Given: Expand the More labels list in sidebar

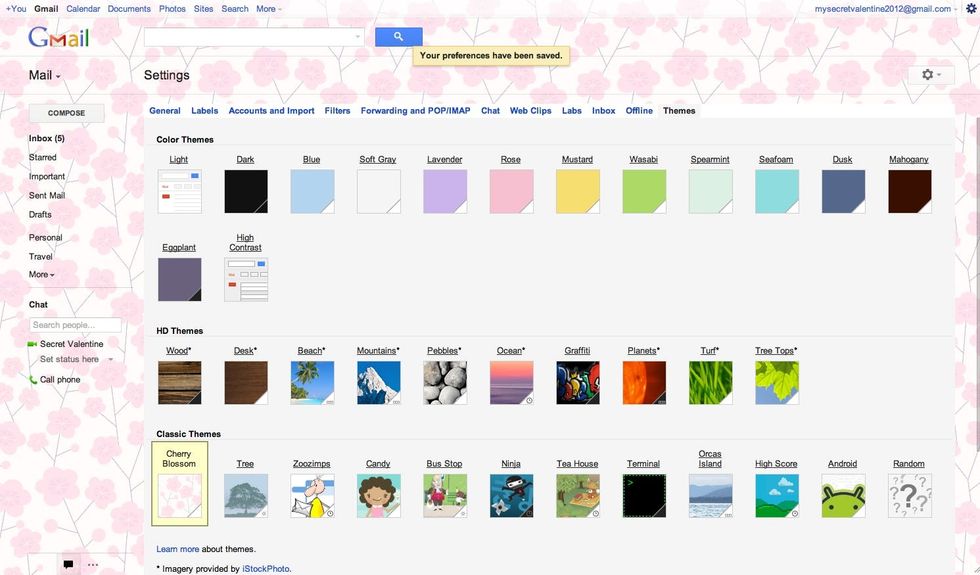Looking at the screenshot, I should coord(41,275).
